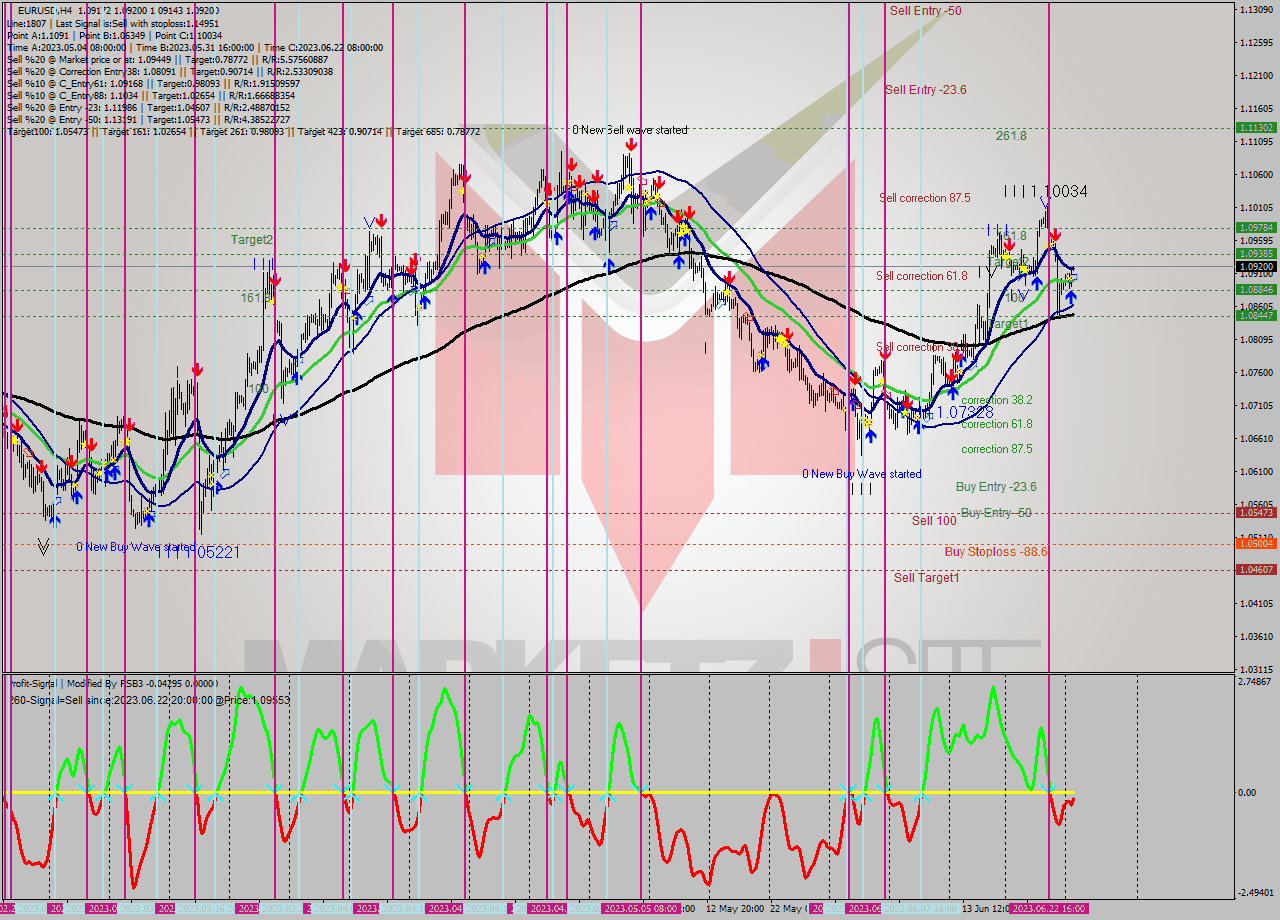
Task: Click the 'Sell Target1' label
Action: pos(927,578)
